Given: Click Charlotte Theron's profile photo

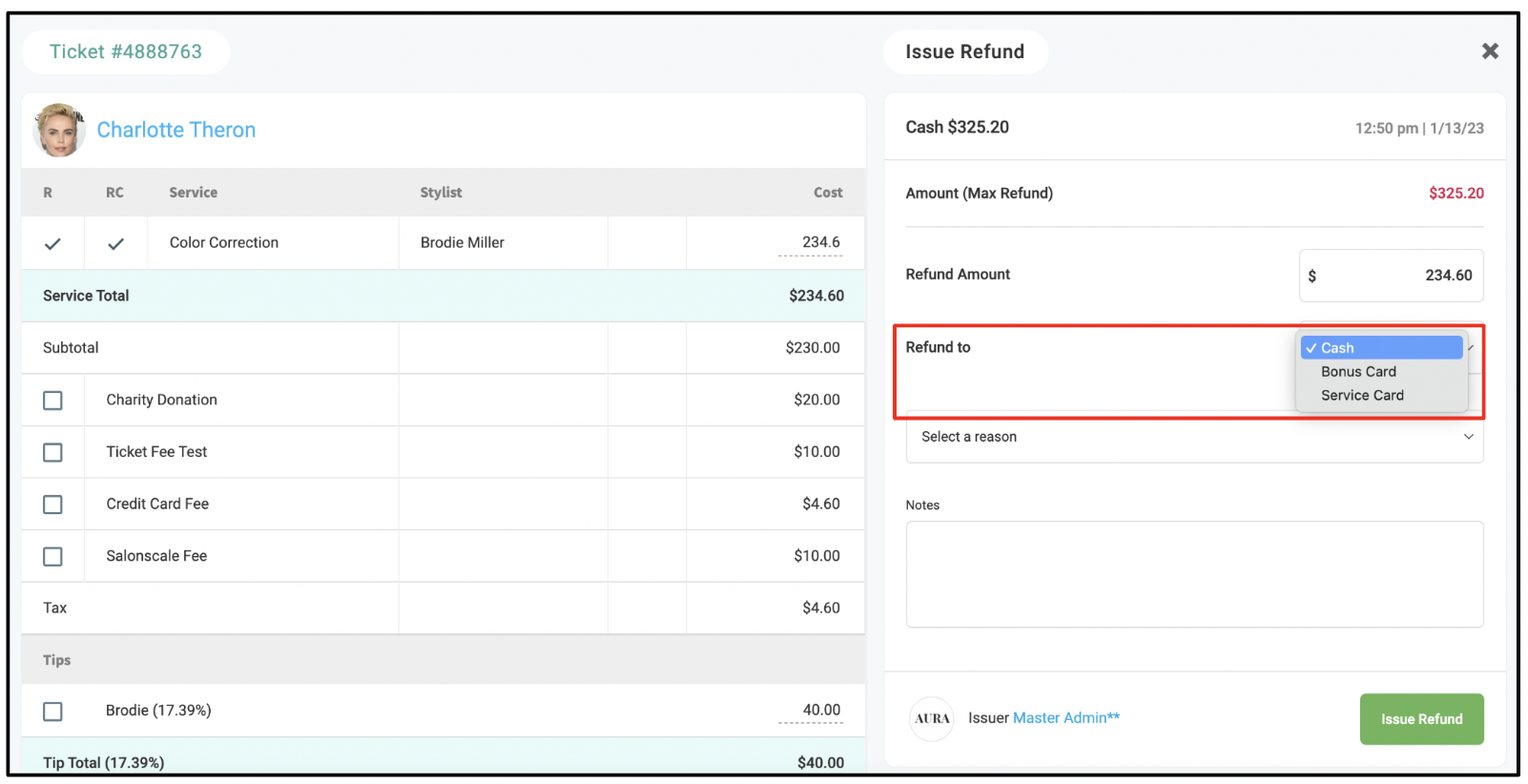Looking at the screenshot, I should coord(58,130).
